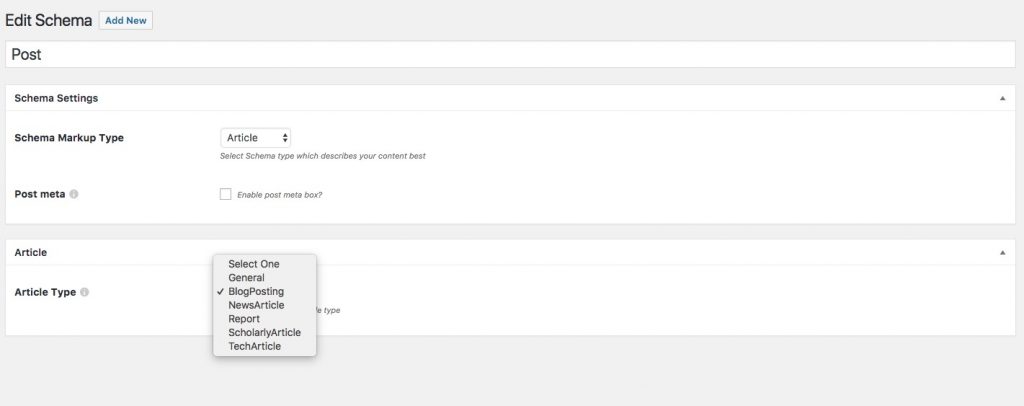
Task: Choose 'Select One' in Article Type list
Action: [x=254, y=264]
